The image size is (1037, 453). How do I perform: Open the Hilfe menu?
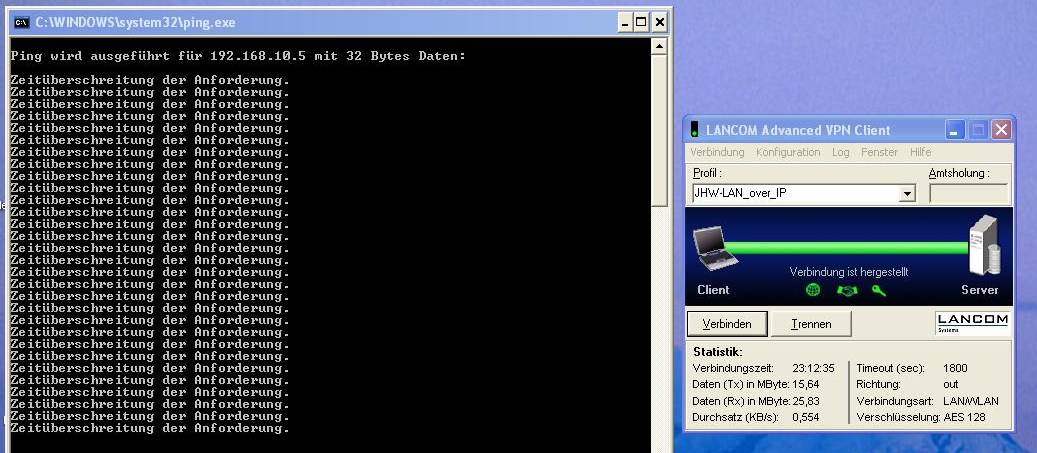(x=920, y=152)
